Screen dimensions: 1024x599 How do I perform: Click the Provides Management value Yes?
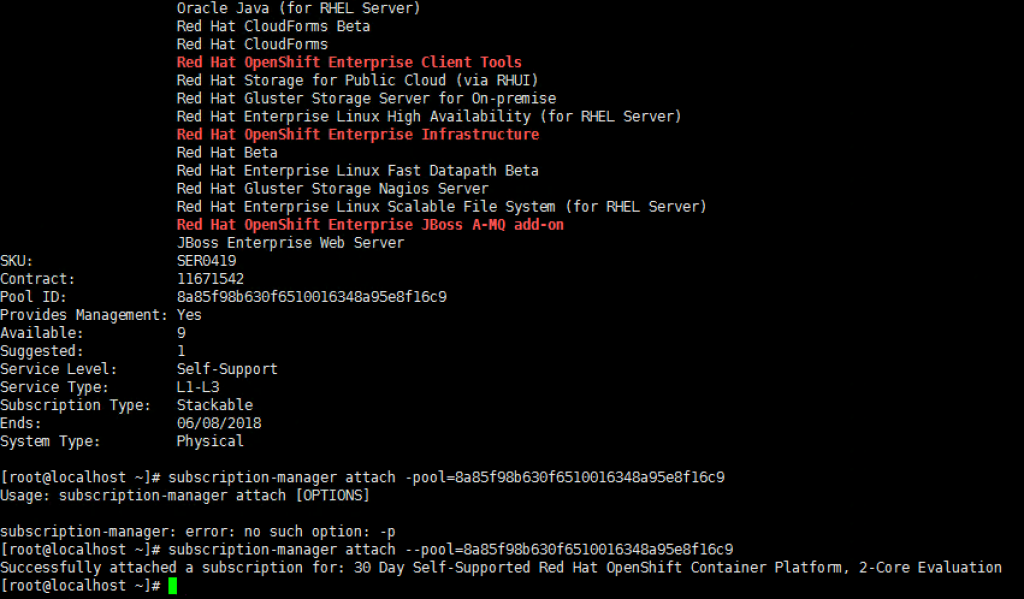click(189, 315)
